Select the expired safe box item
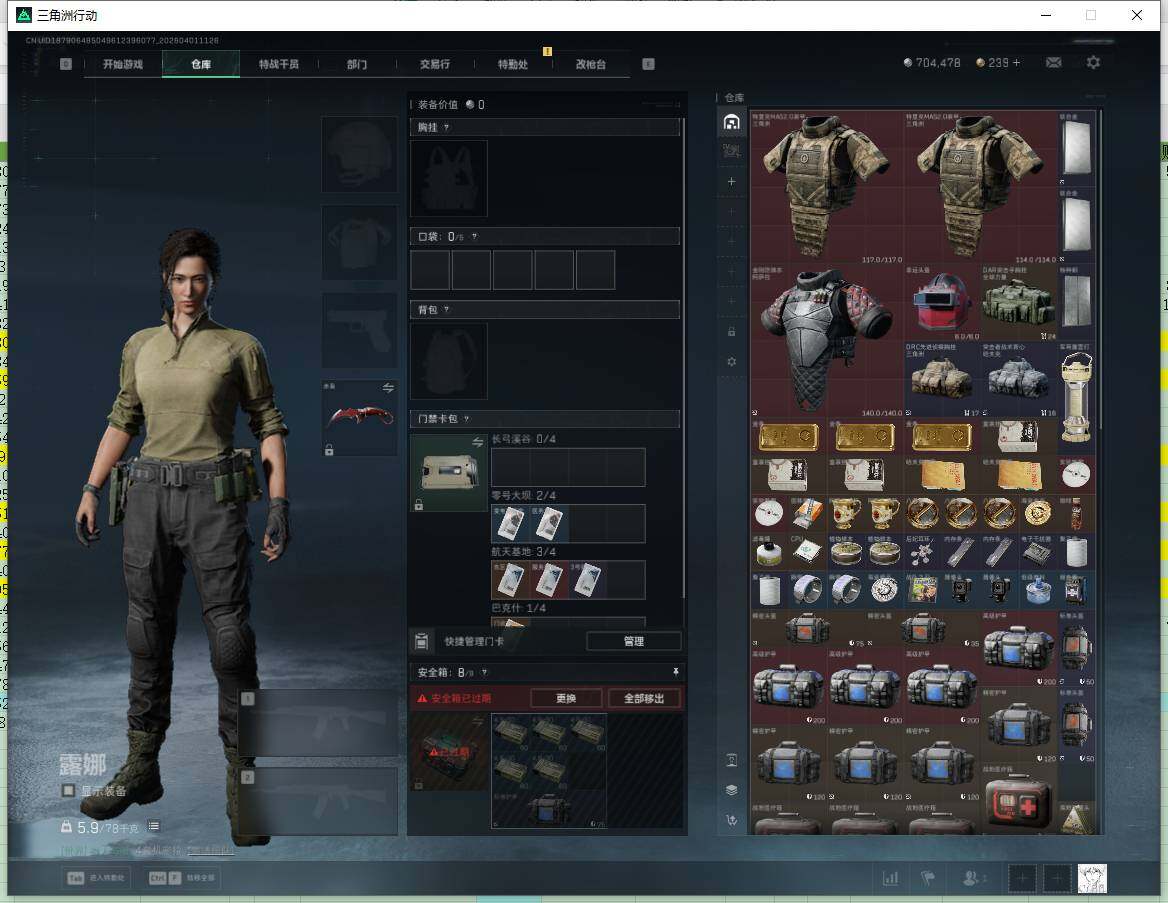 [x=449, y=752]
